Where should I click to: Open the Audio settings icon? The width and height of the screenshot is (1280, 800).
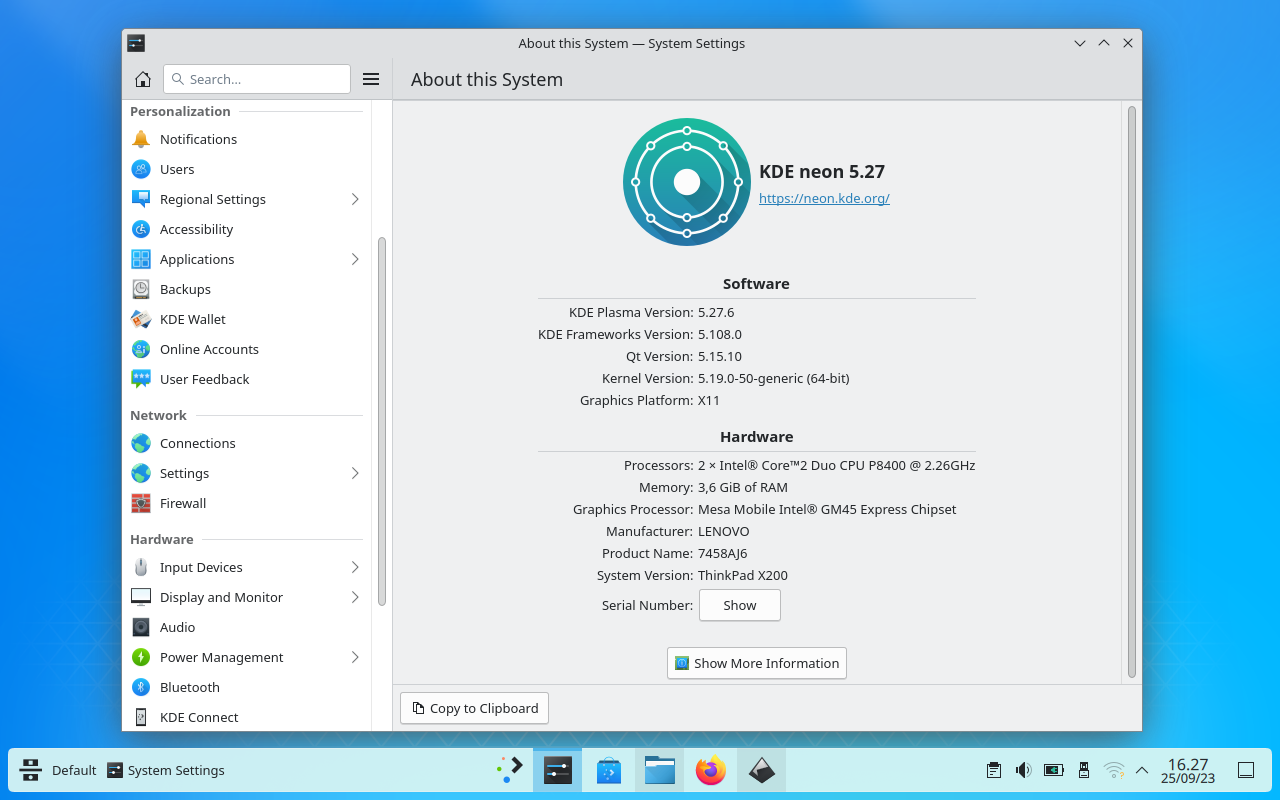click(x=141, y=627)
